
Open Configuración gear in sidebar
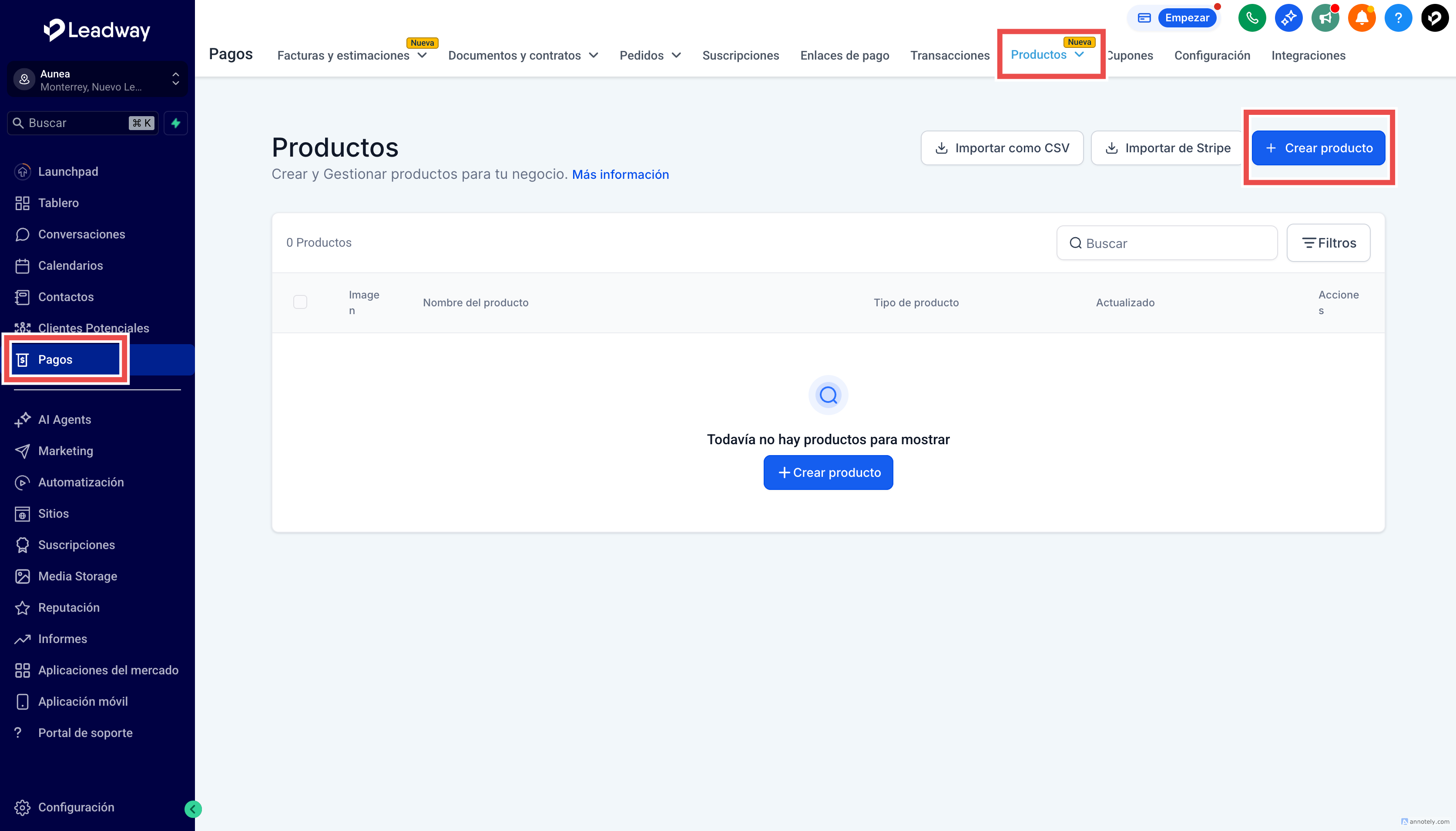[75, 807]
